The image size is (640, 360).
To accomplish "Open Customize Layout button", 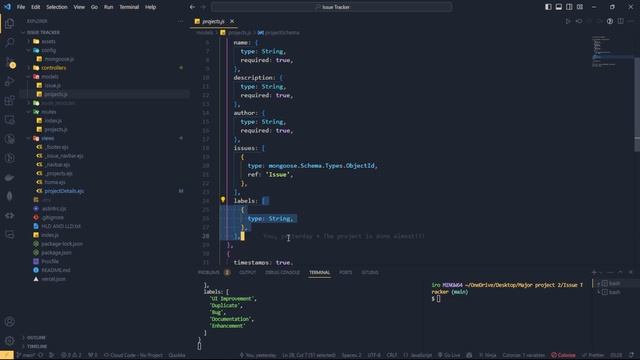I will pyautogui.click(x=580, y=7).
